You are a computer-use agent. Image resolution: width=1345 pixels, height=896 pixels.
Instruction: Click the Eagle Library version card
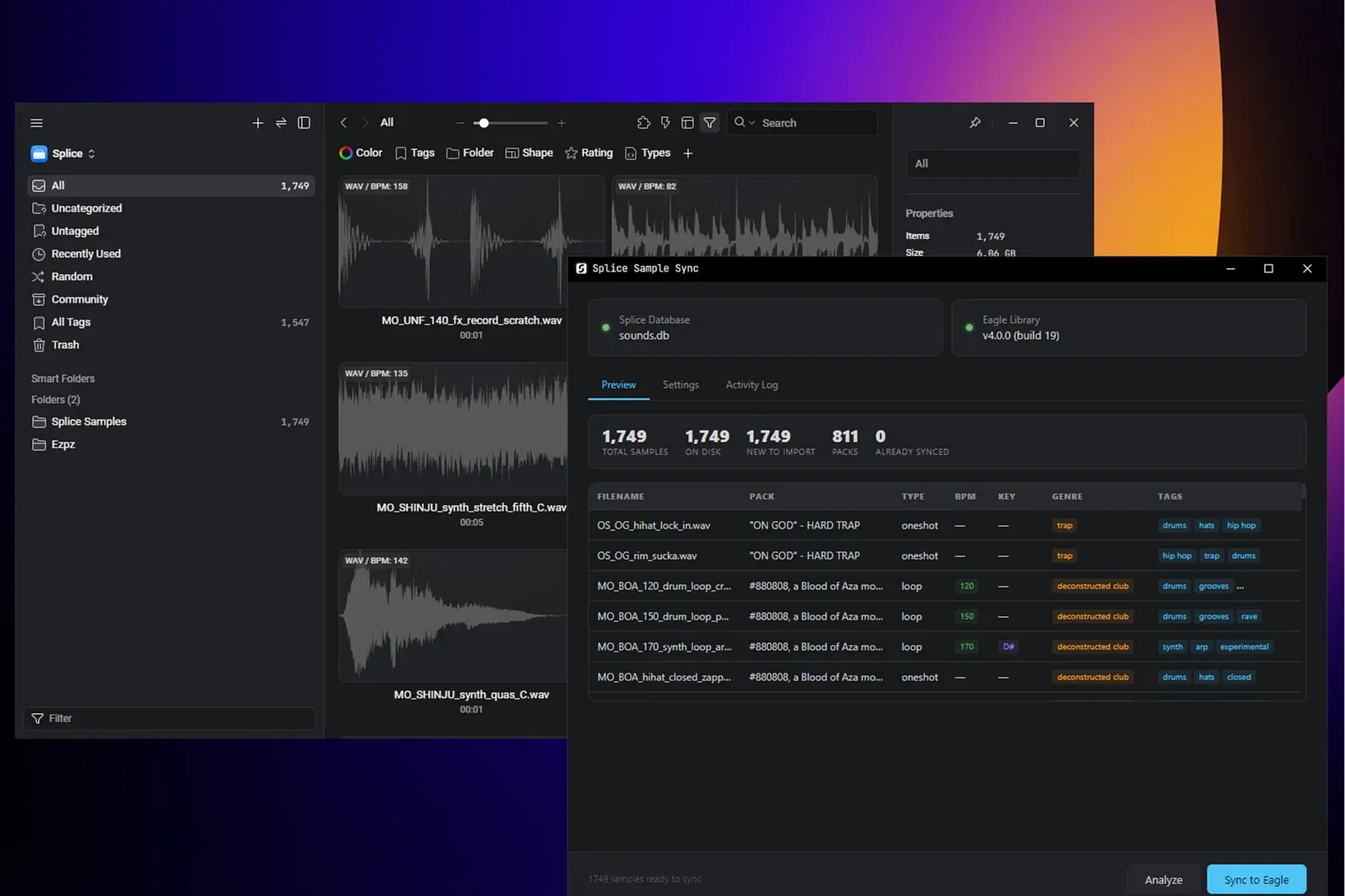point(1129,327)
